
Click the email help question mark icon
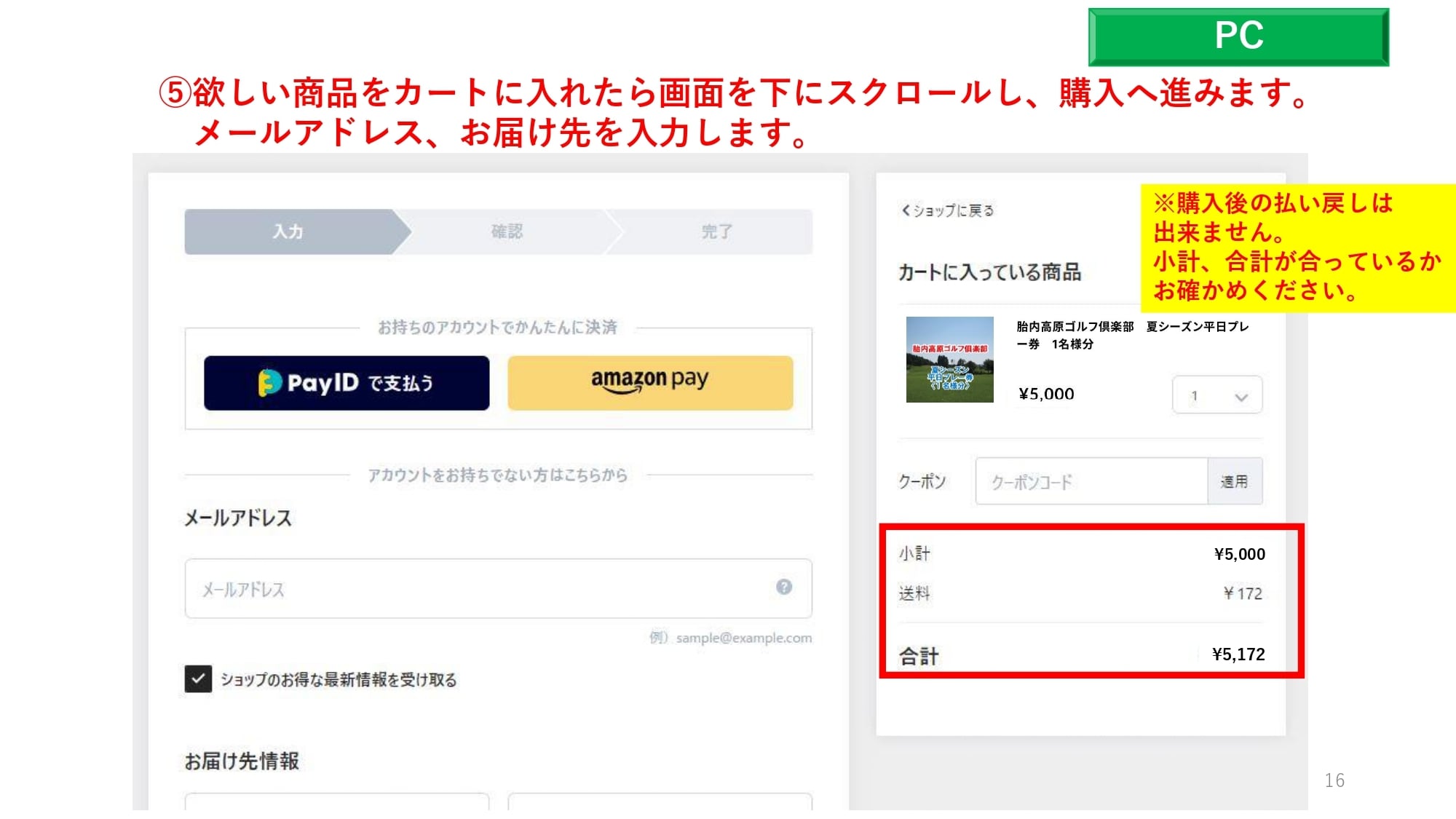pyautogui.click(x=783, y=587)
